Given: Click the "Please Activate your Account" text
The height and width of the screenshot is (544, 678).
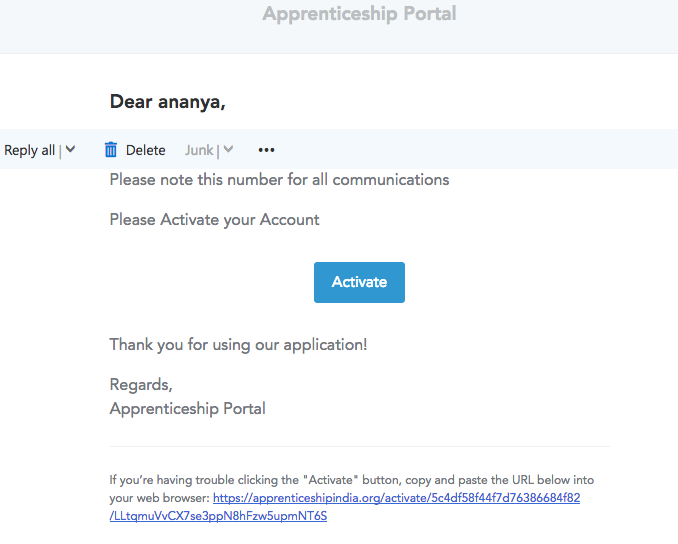Looking at the screenshot, I should (214, 219).
